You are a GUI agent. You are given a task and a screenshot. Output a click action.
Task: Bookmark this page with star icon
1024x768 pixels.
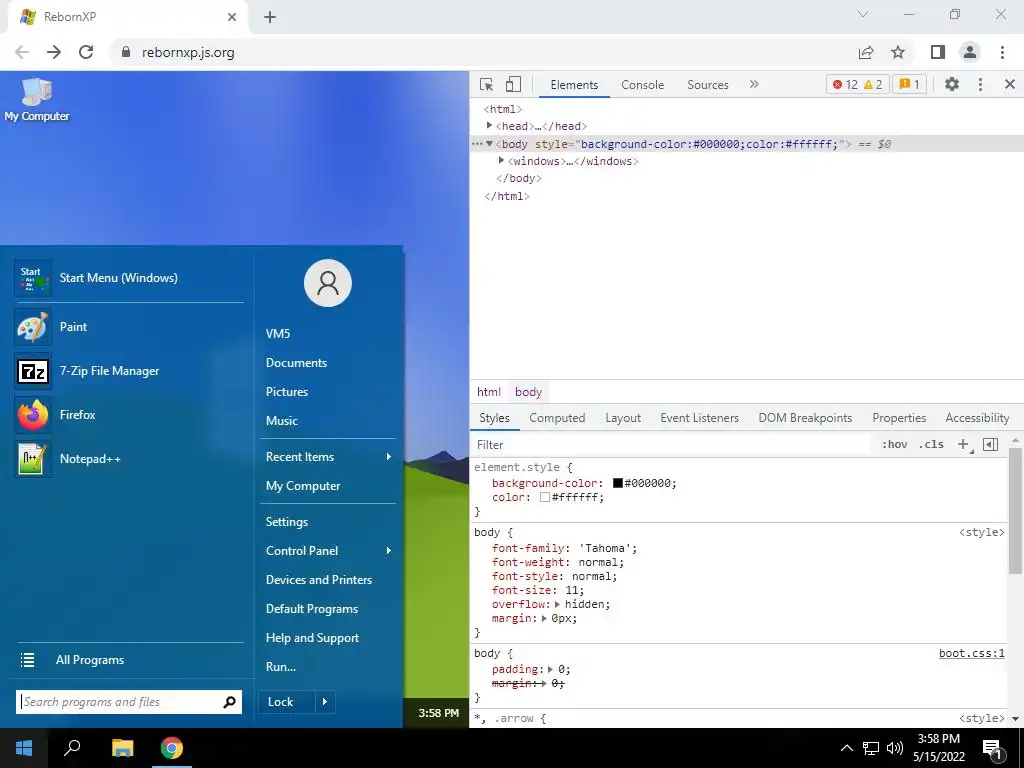point(898,52)
